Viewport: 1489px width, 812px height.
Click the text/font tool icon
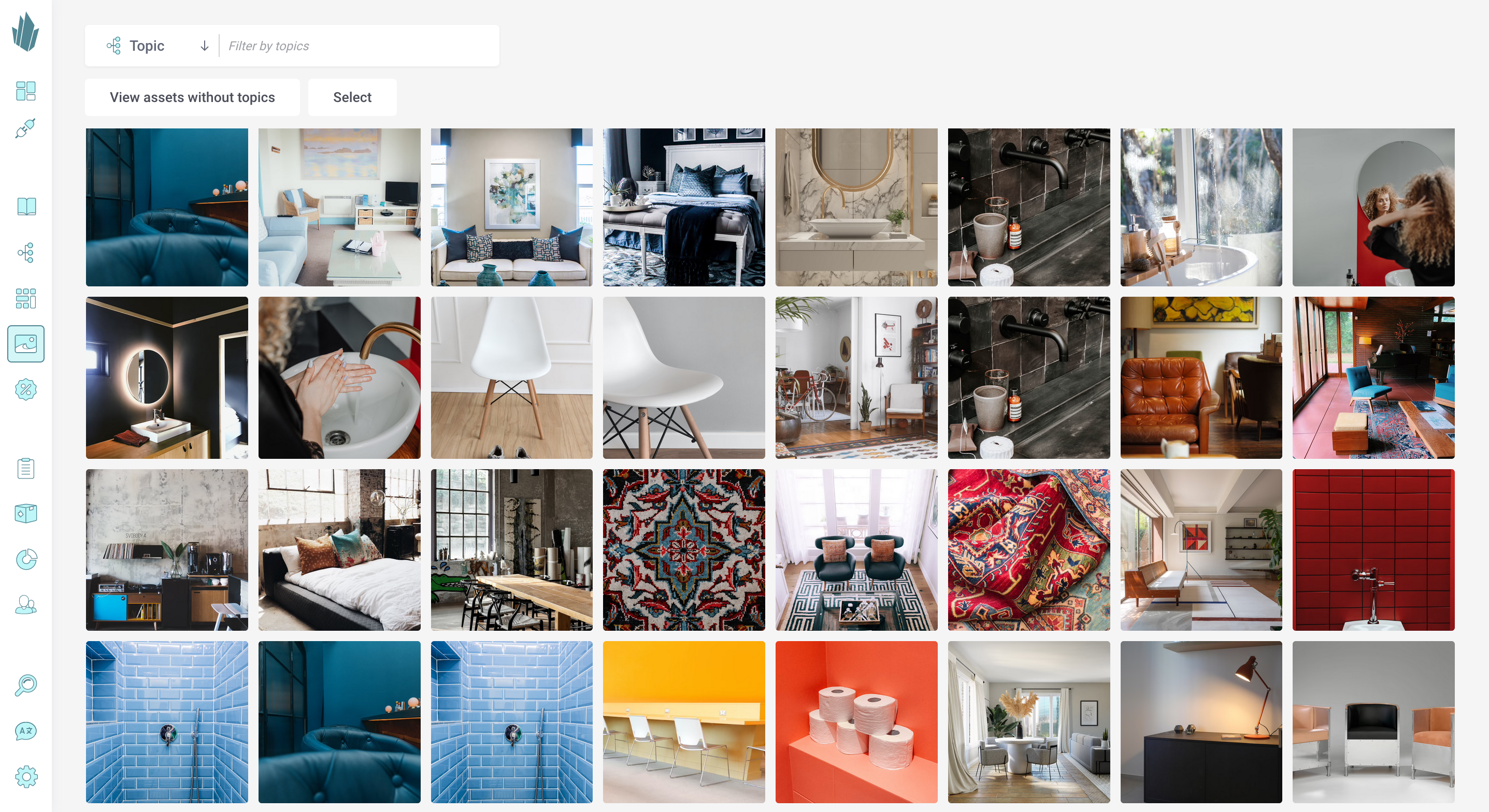pos(26,730)
